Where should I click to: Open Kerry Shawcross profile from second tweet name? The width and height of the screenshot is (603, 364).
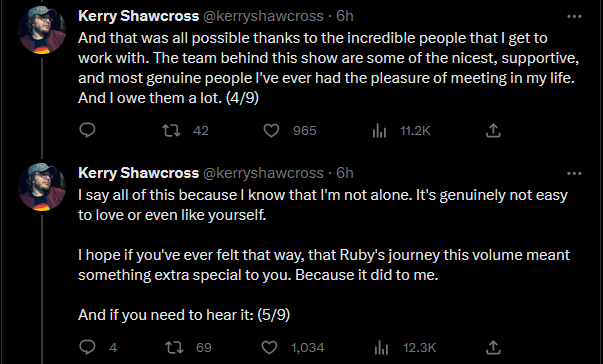[x=138, y=173]
